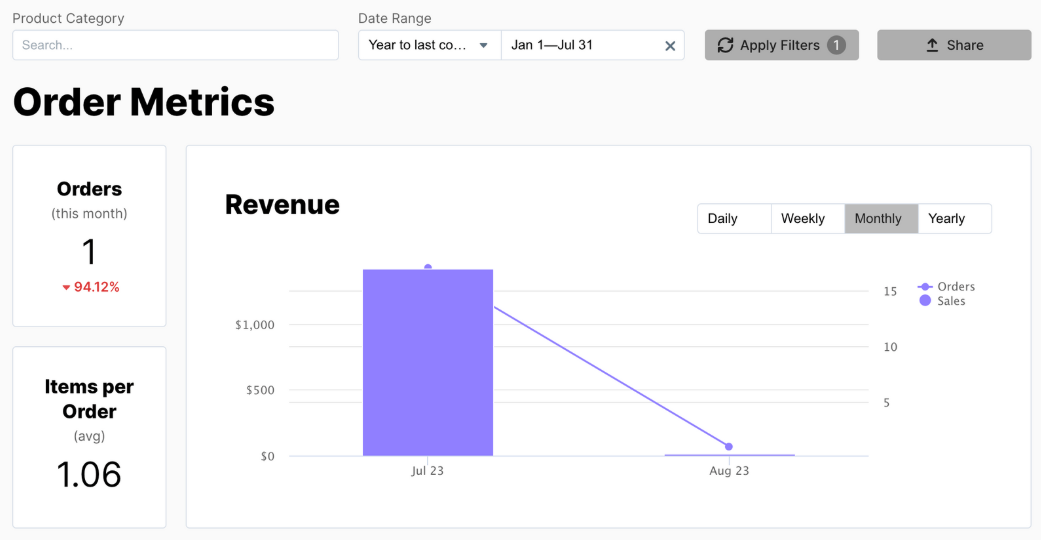Click the red down-arrow trend indicator
The height and width of the screenshot is (540, 1041).
click(66, 288)
